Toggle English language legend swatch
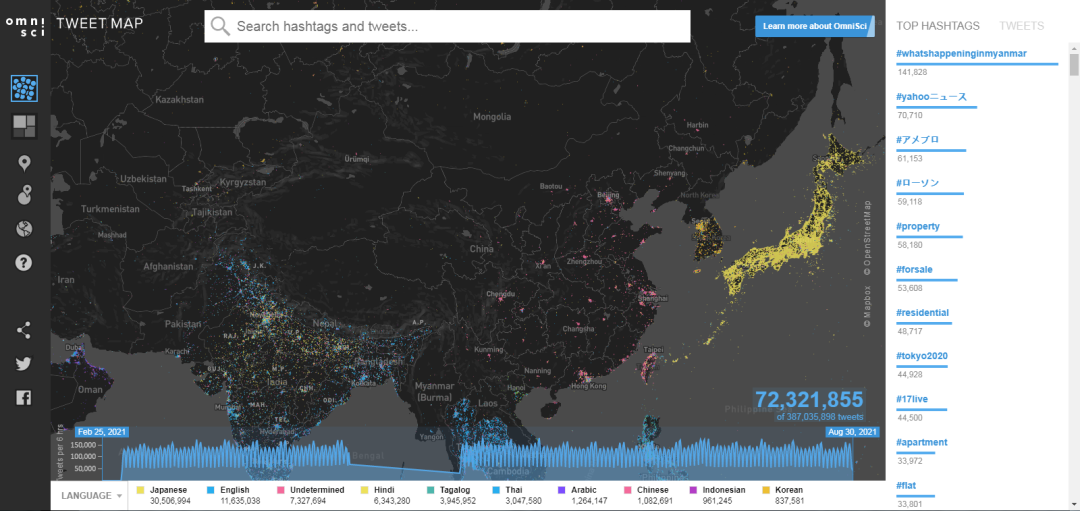The height and width of the screenshot is (511, 1080). click(x=210, y=490)
